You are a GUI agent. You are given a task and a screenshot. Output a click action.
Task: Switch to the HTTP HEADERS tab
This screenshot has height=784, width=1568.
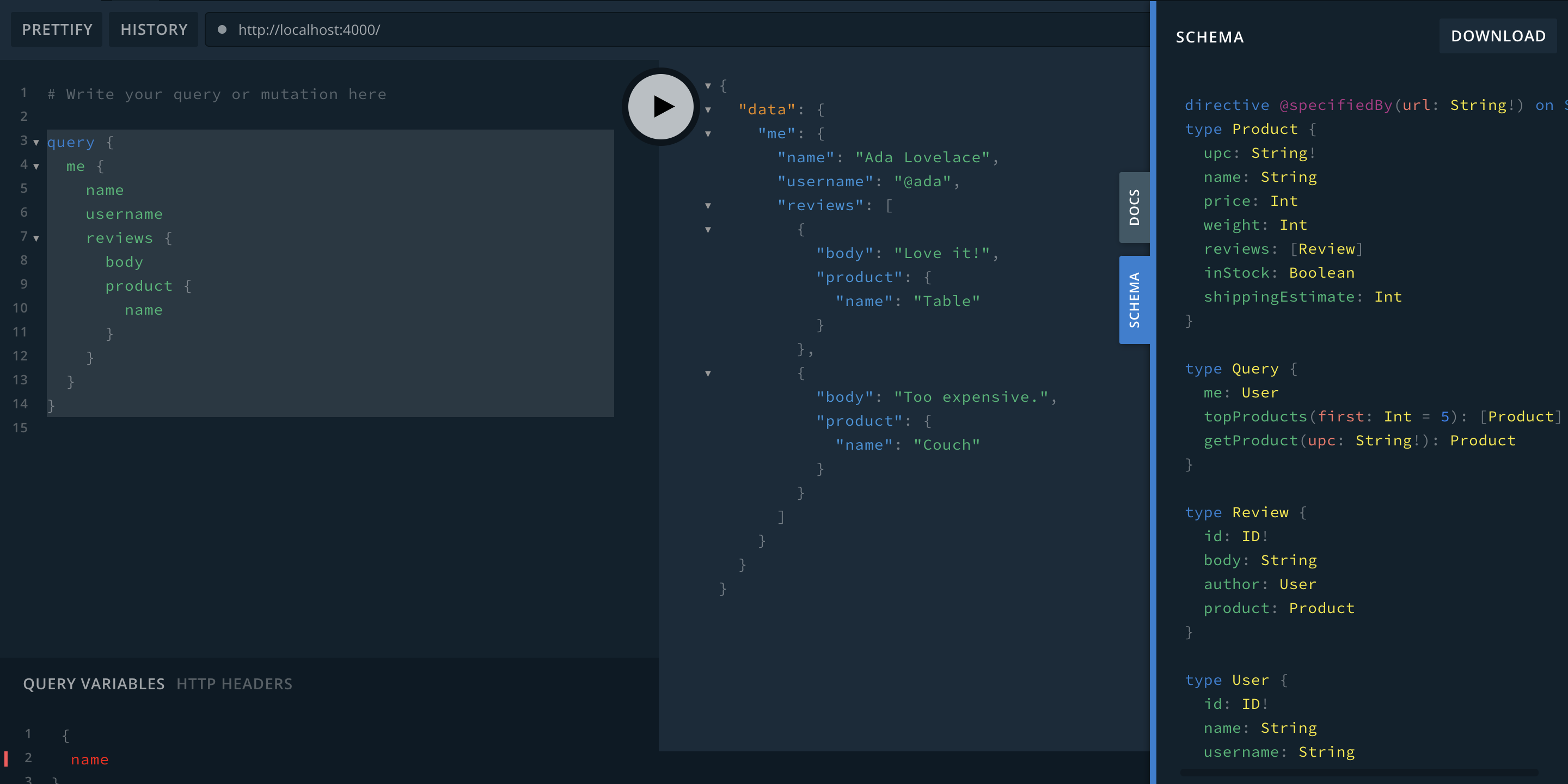point(234,684)
